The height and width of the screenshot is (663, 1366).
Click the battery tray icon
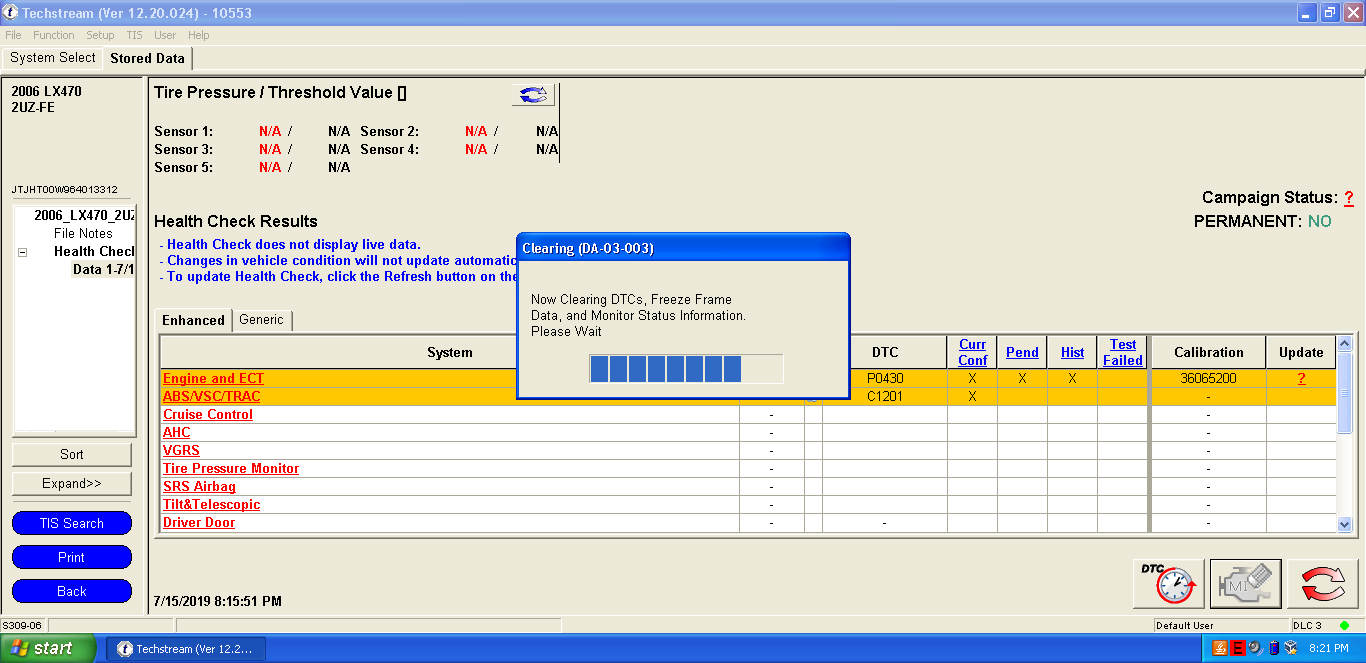(1273, 648)
